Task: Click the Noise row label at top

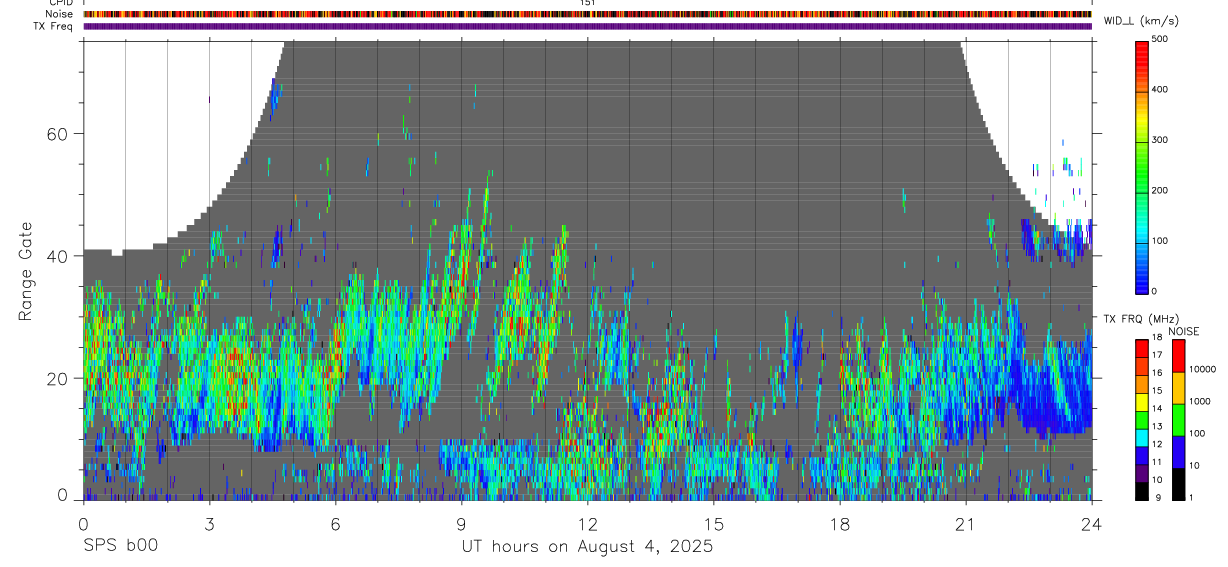Action: (x=57, y=15)
